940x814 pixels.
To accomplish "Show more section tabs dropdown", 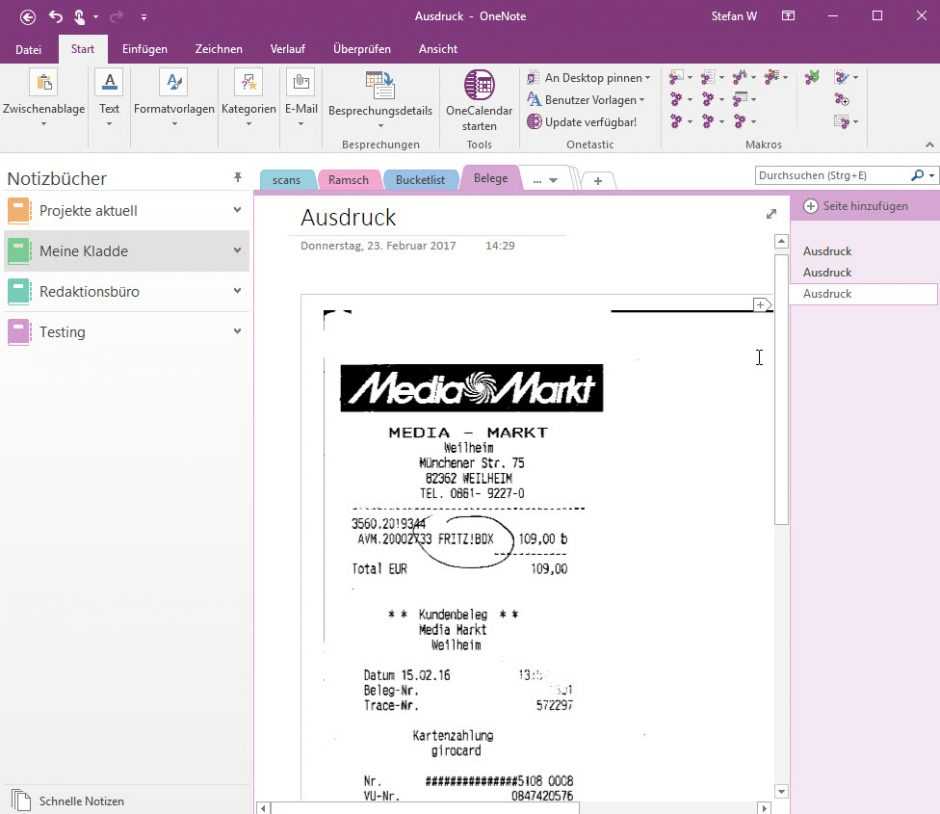I will coord(545,180).
